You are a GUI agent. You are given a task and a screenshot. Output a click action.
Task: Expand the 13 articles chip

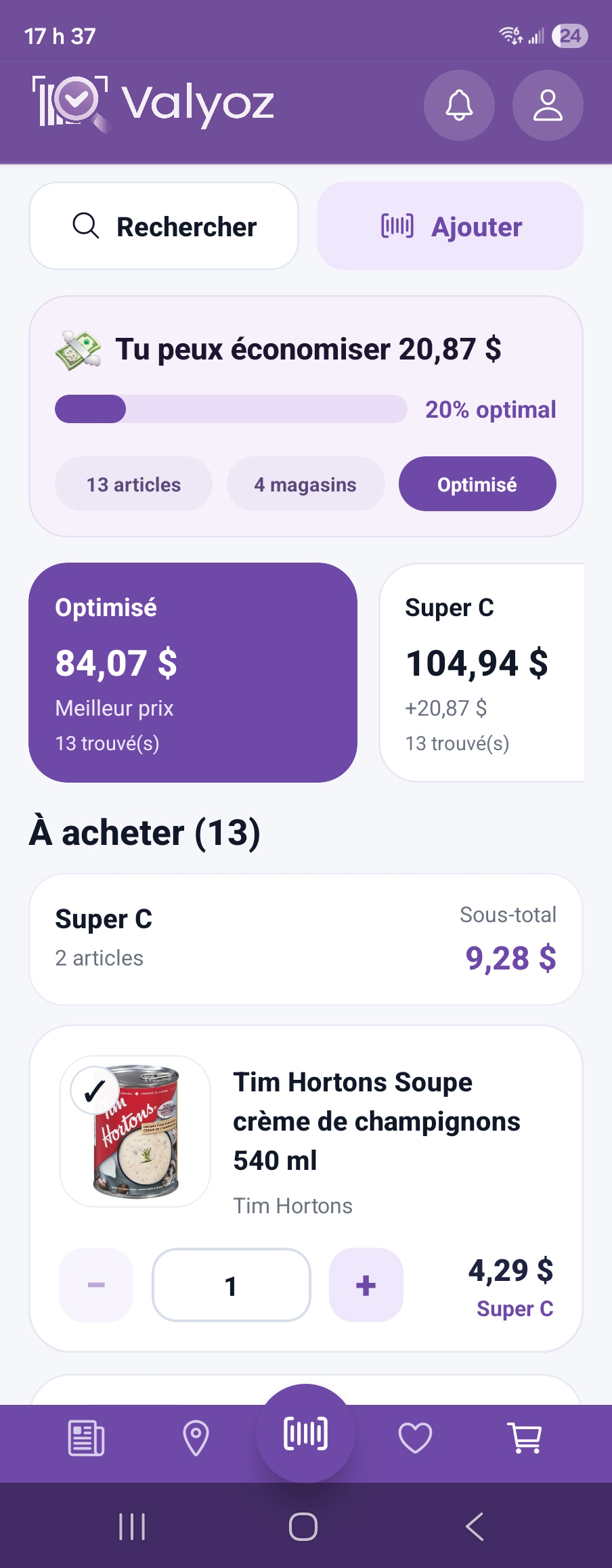pos(133,484)
